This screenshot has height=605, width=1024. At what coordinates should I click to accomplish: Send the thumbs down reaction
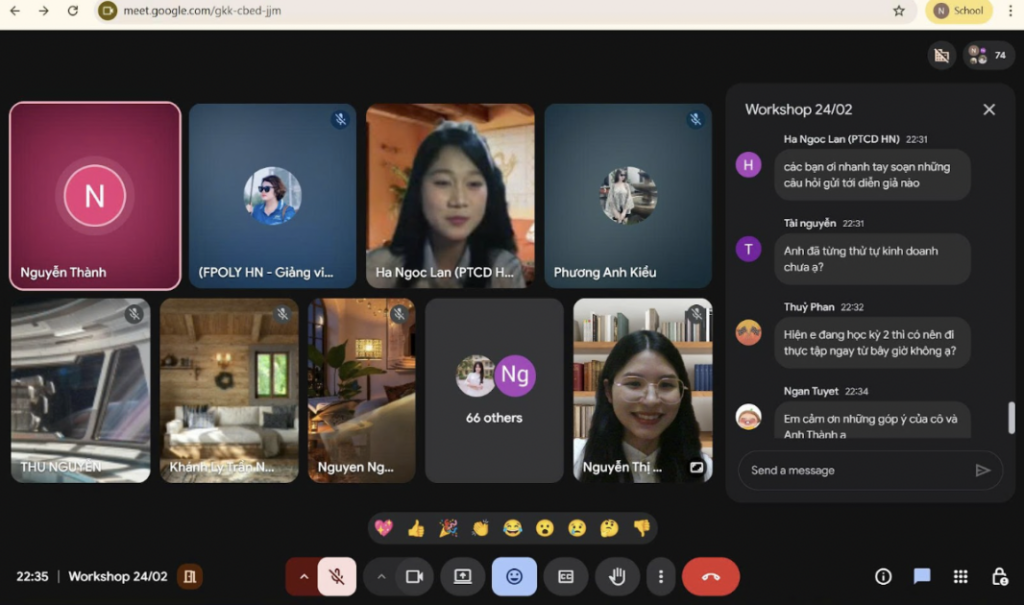642,528
